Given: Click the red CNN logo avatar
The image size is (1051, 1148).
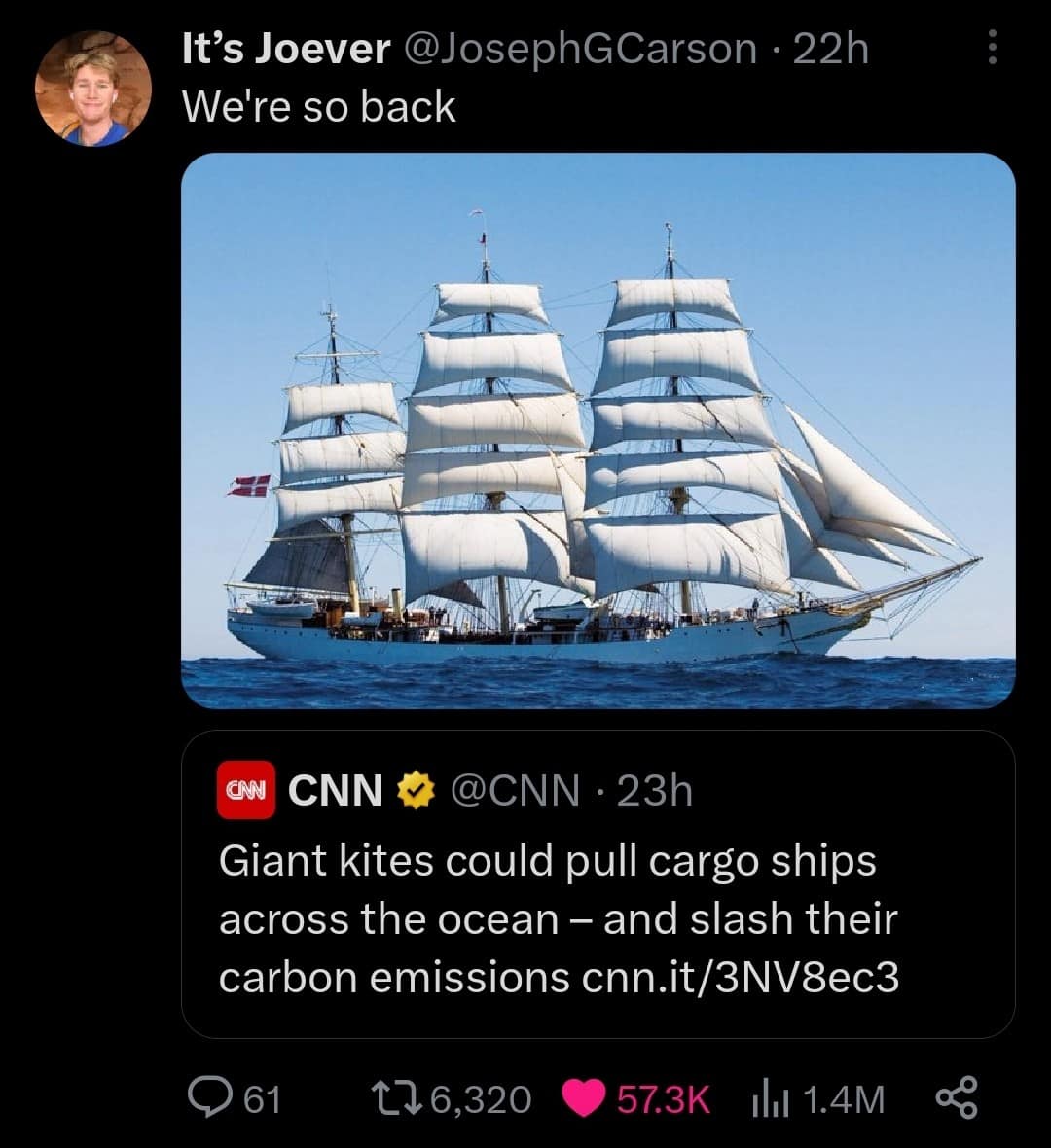Looking at the screenshot, I should [248, 791].
